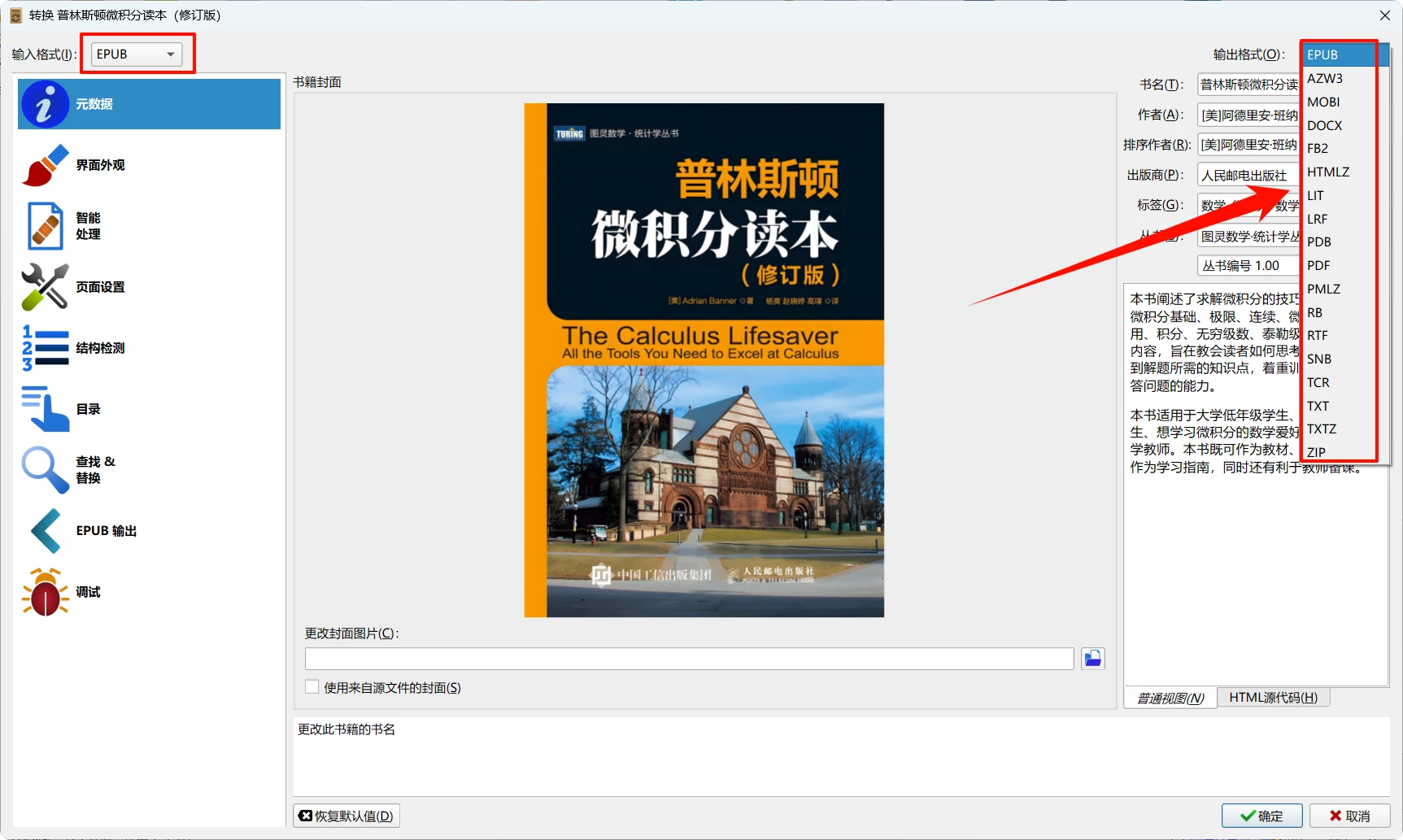
Task: Open the 查找 & 替换 magnifier icon
Action: click(x=45, y=470)
